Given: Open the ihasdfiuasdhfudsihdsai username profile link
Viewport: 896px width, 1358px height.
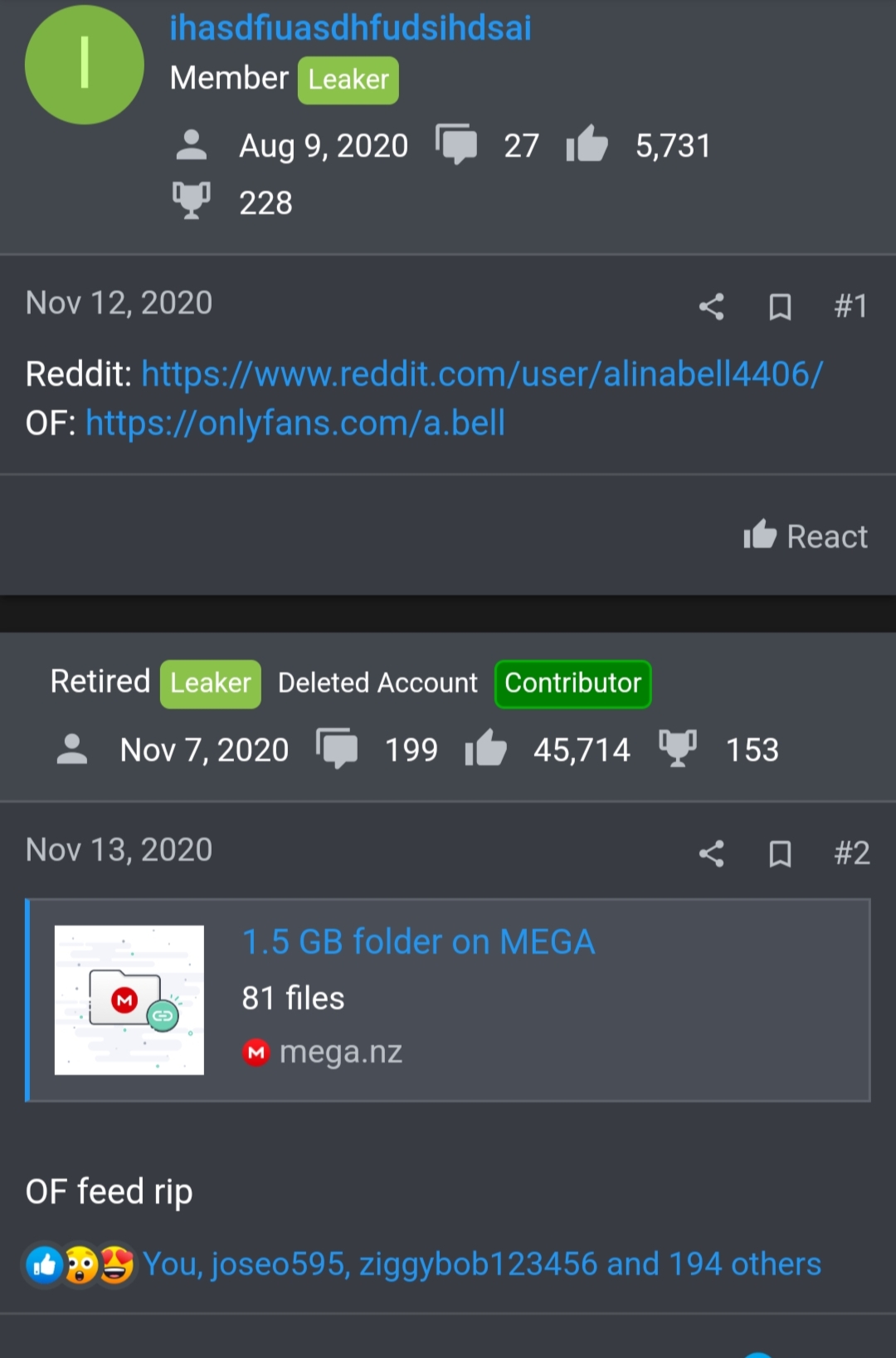Looking at the screenshot, I should click(350, 28).
